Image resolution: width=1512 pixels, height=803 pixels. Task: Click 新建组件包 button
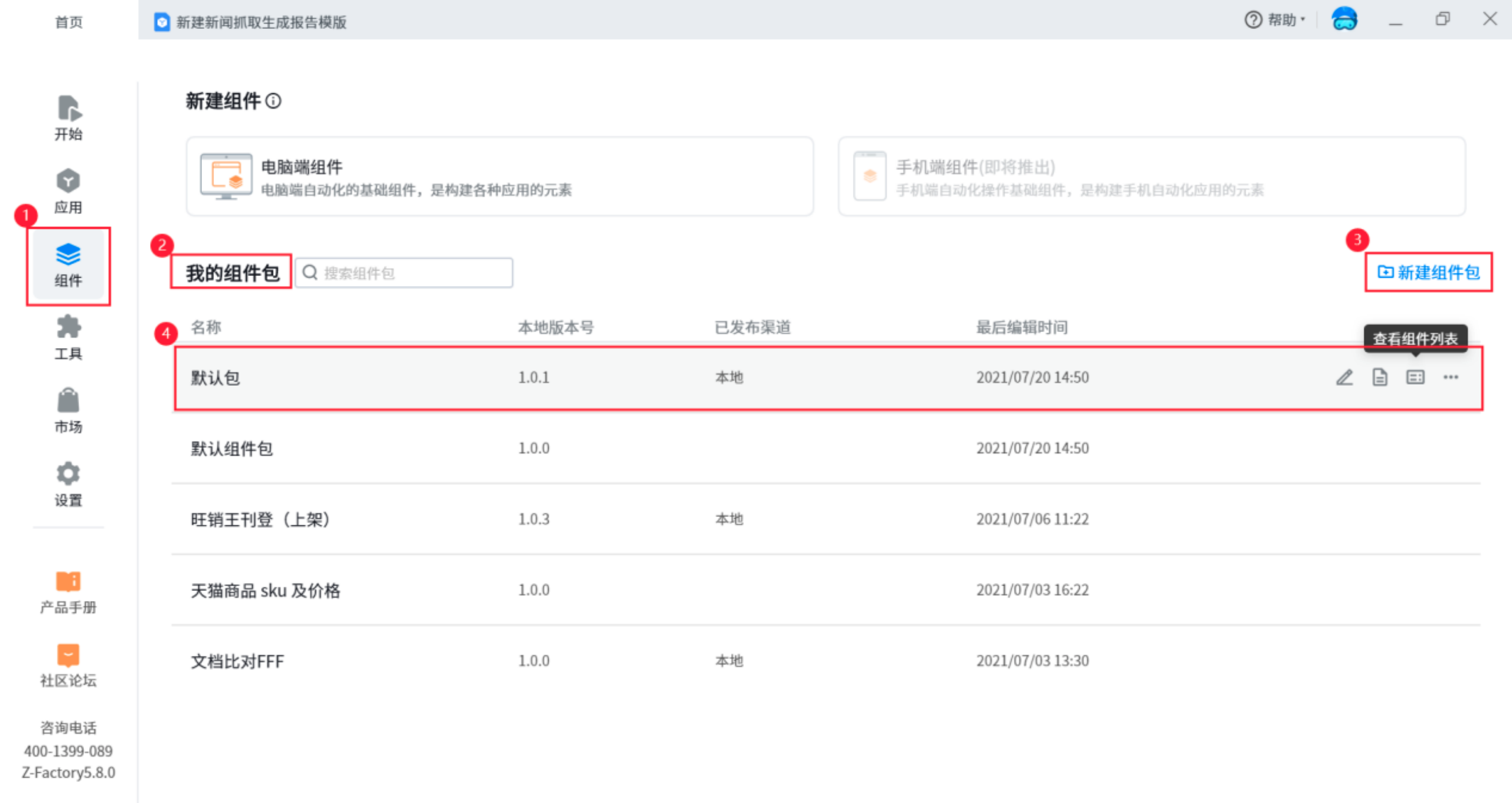[x=1428, y=272]
